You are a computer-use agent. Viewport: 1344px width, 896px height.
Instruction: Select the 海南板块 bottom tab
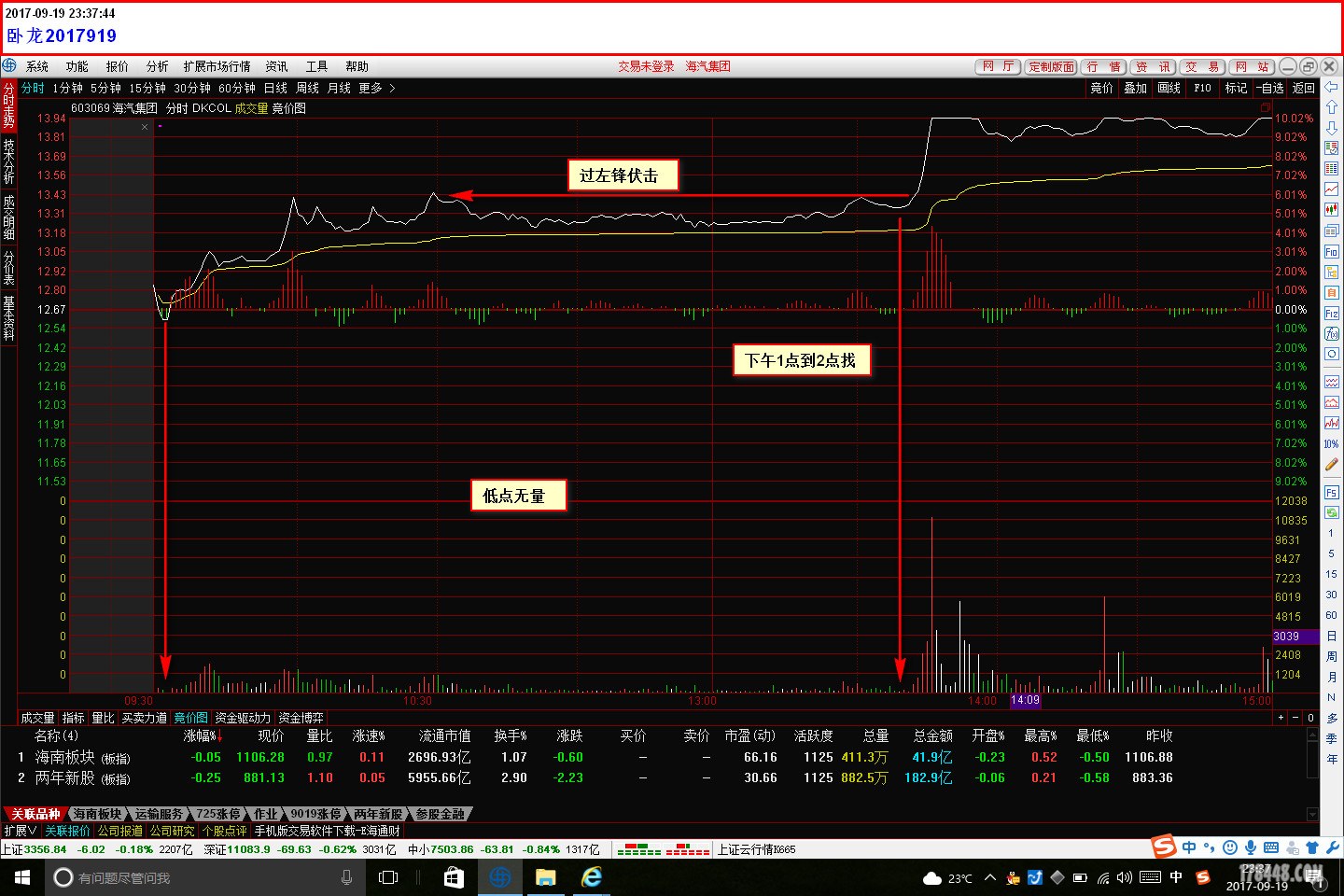(97, 814)
